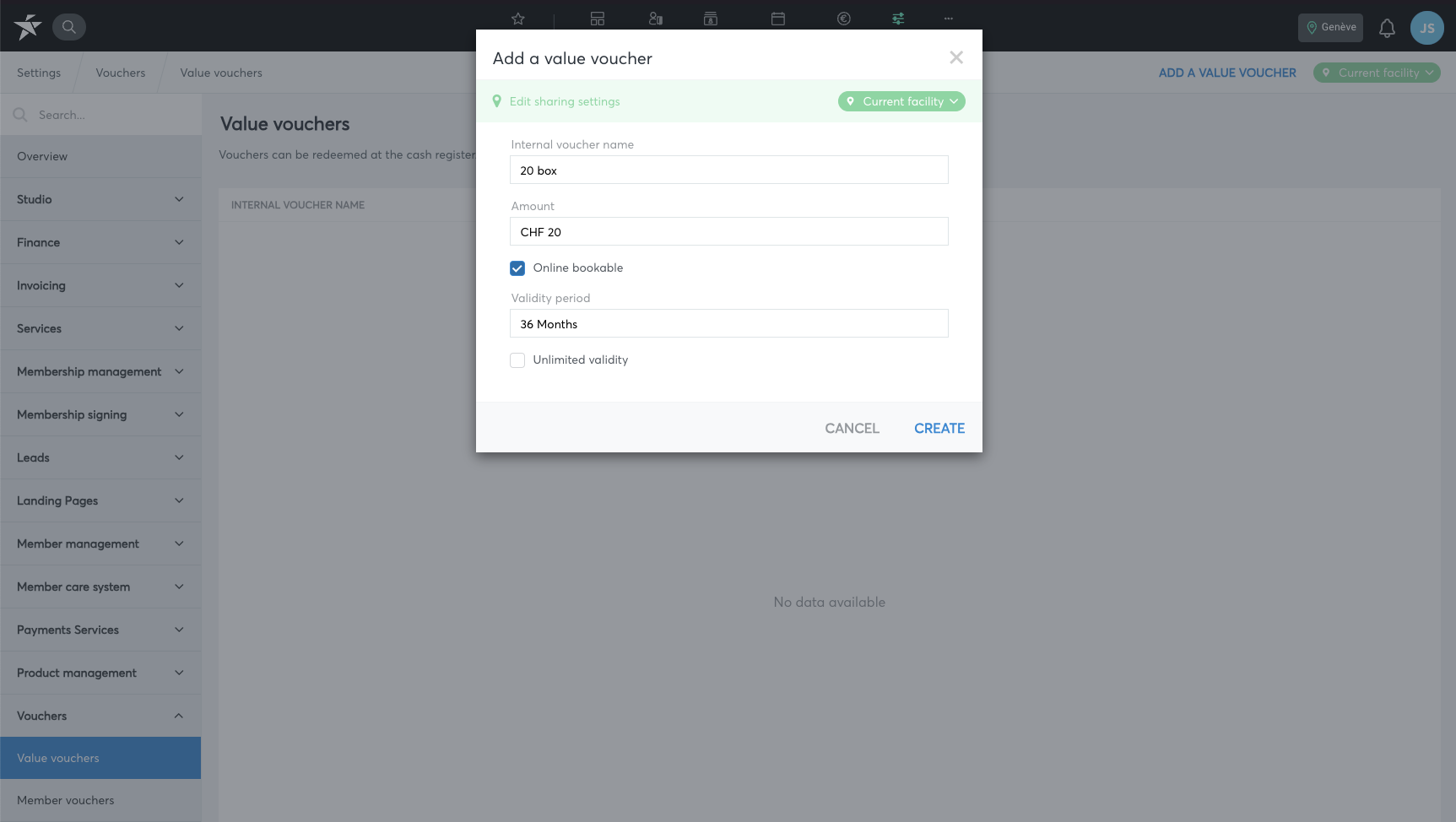
Task: Open the euro finance icon in top bar
Action: (844, 19)
